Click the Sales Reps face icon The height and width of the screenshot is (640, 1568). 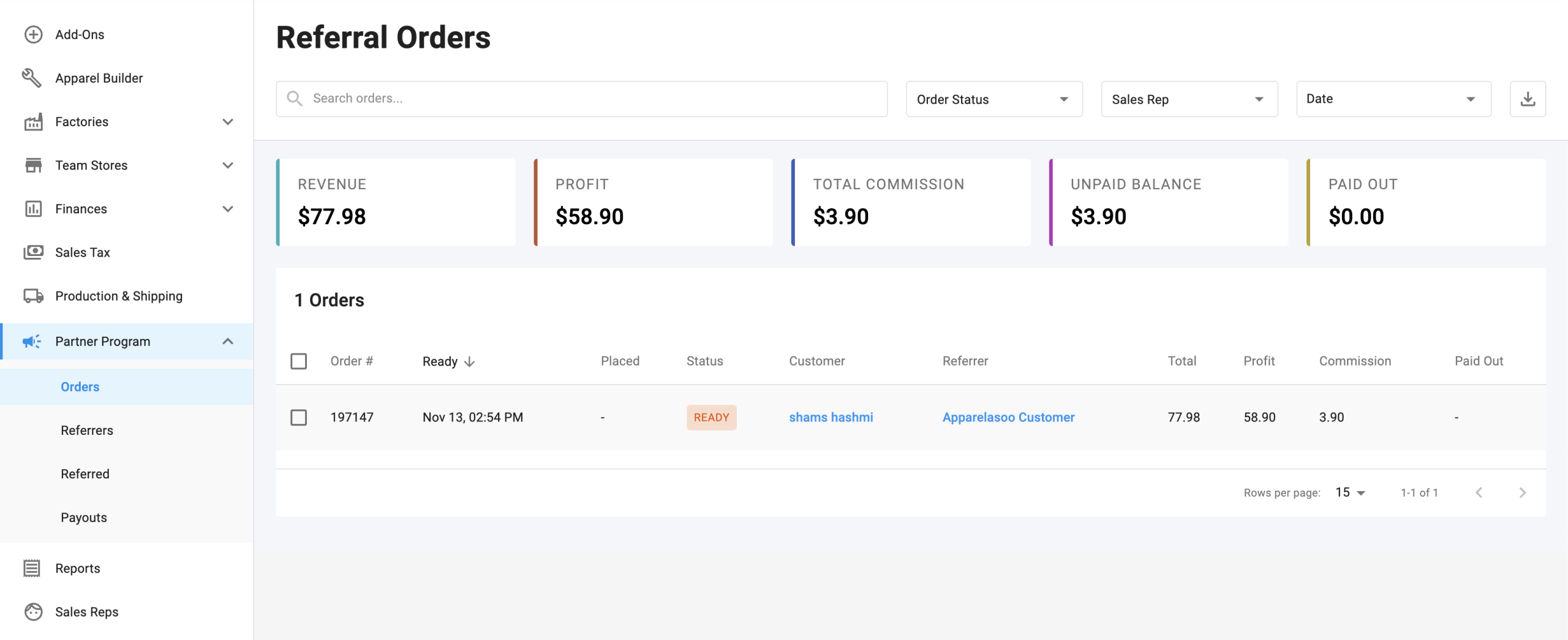pyautogui.click(x=33, y=612)
